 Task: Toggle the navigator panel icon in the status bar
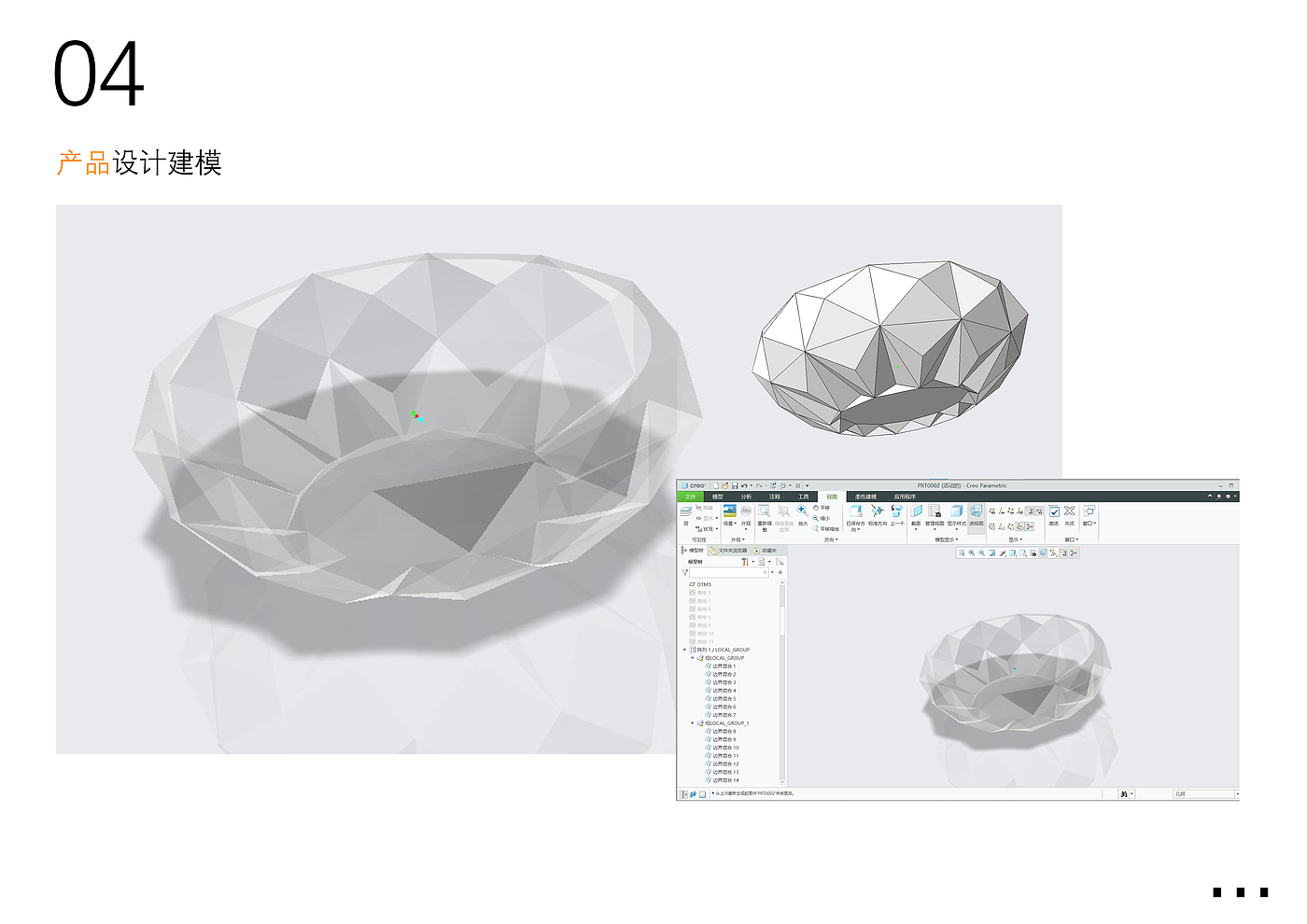pos(683,794)
